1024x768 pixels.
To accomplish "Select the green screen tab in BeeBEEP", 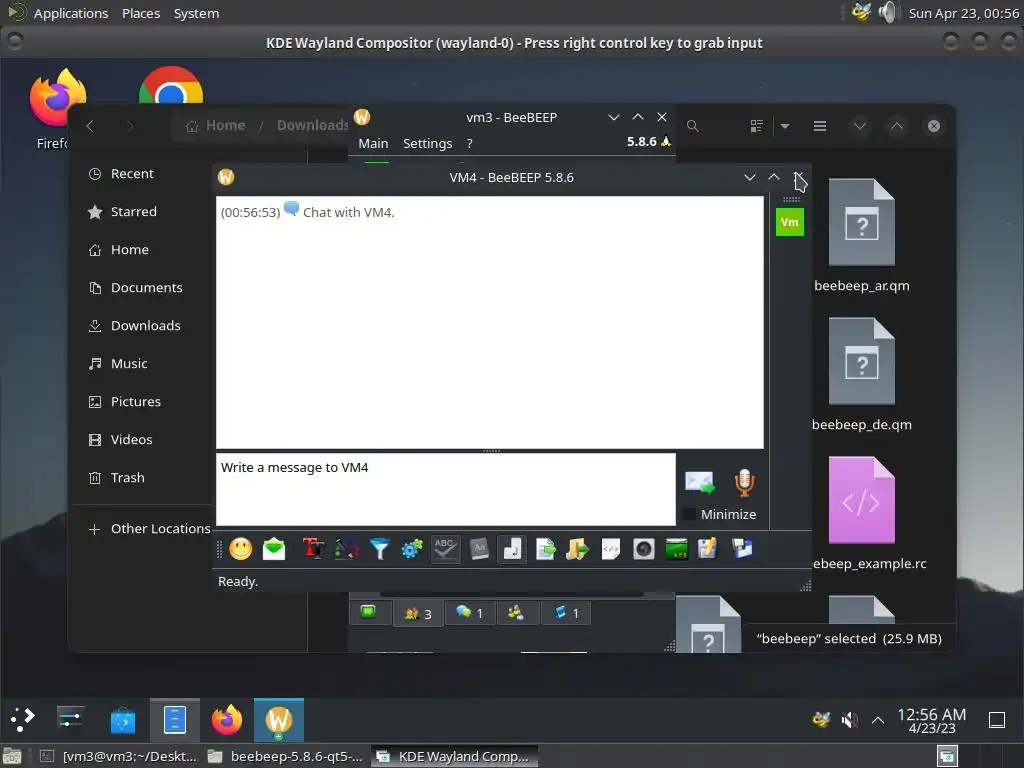I will [x=368, y=612].
